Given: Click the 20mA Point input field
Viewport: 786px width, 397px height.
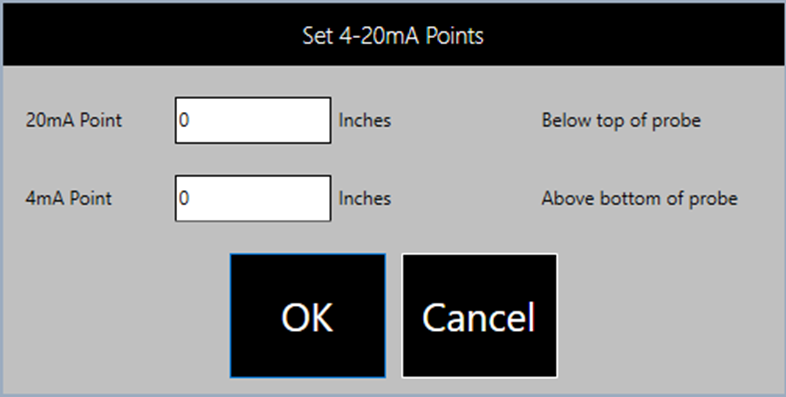Looking at the screenshot, I should (x=253, y=120).
